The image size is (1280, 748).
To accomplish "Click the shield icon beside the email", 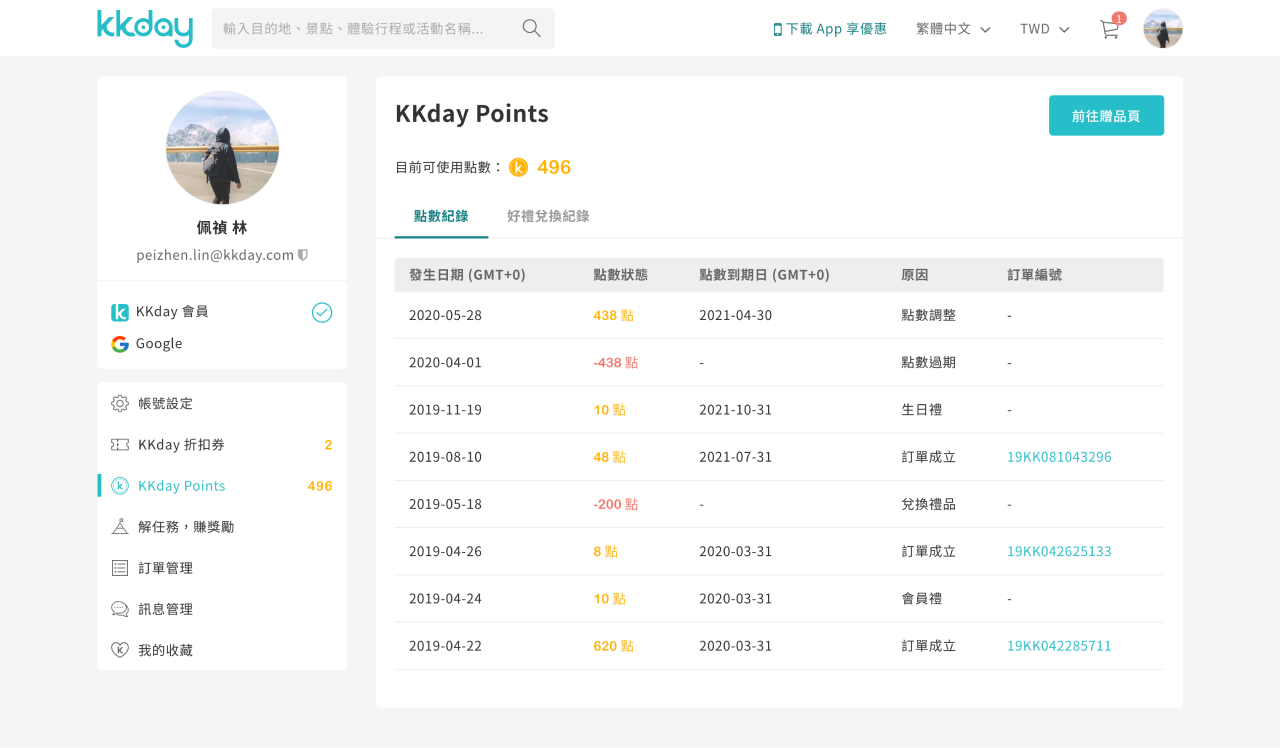I will pos(303,255).
